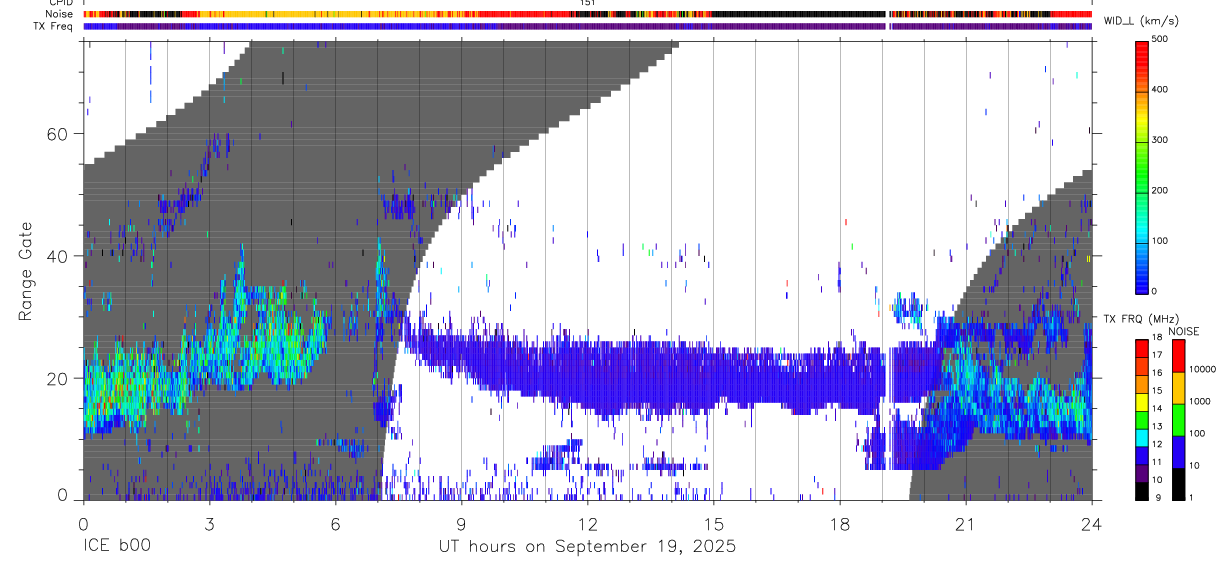The image size is (1228, 567).
Task: Click the green segment of NOISE color bar
Action: (x=1178, y=418)
